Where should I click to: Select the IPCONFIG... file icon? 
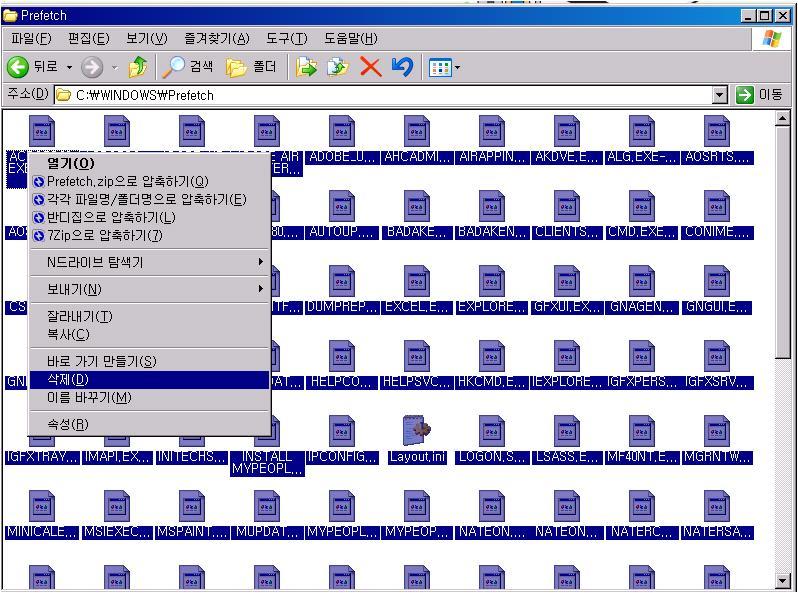tap(341, 431)
